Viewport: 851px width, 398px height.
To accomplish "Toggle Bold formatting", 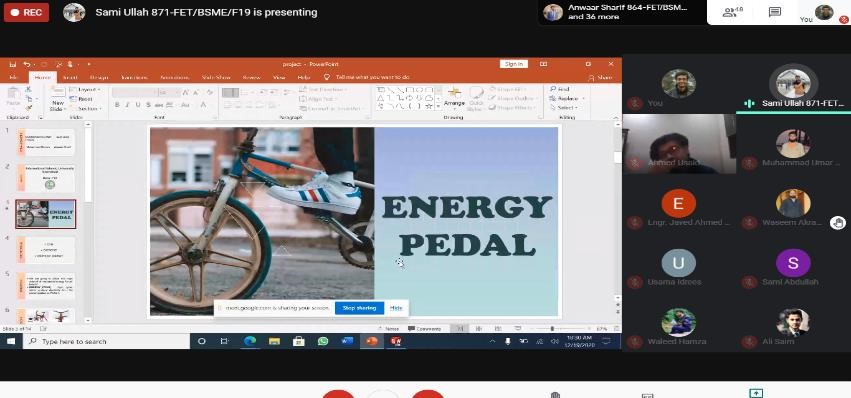I will (117, 105).
